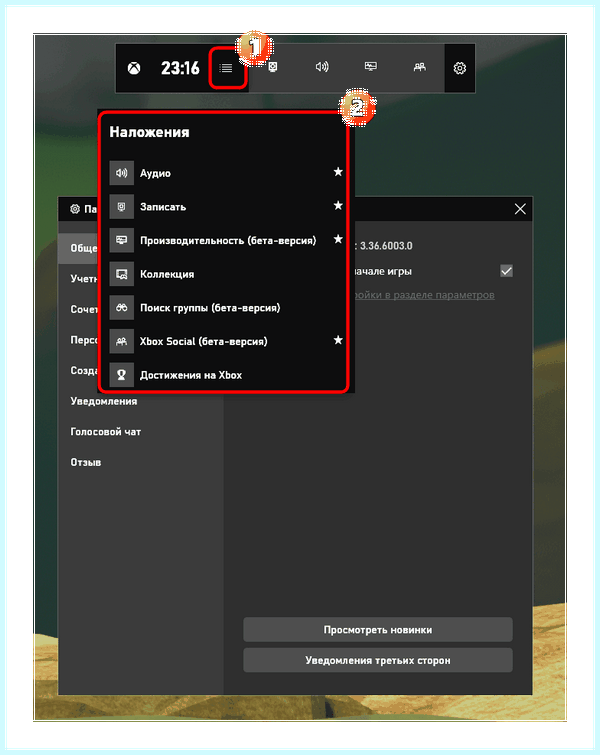The image size is (600, 755).
Task: Open Производительность (бета-версия) overlay
Action: coord(226,240)
